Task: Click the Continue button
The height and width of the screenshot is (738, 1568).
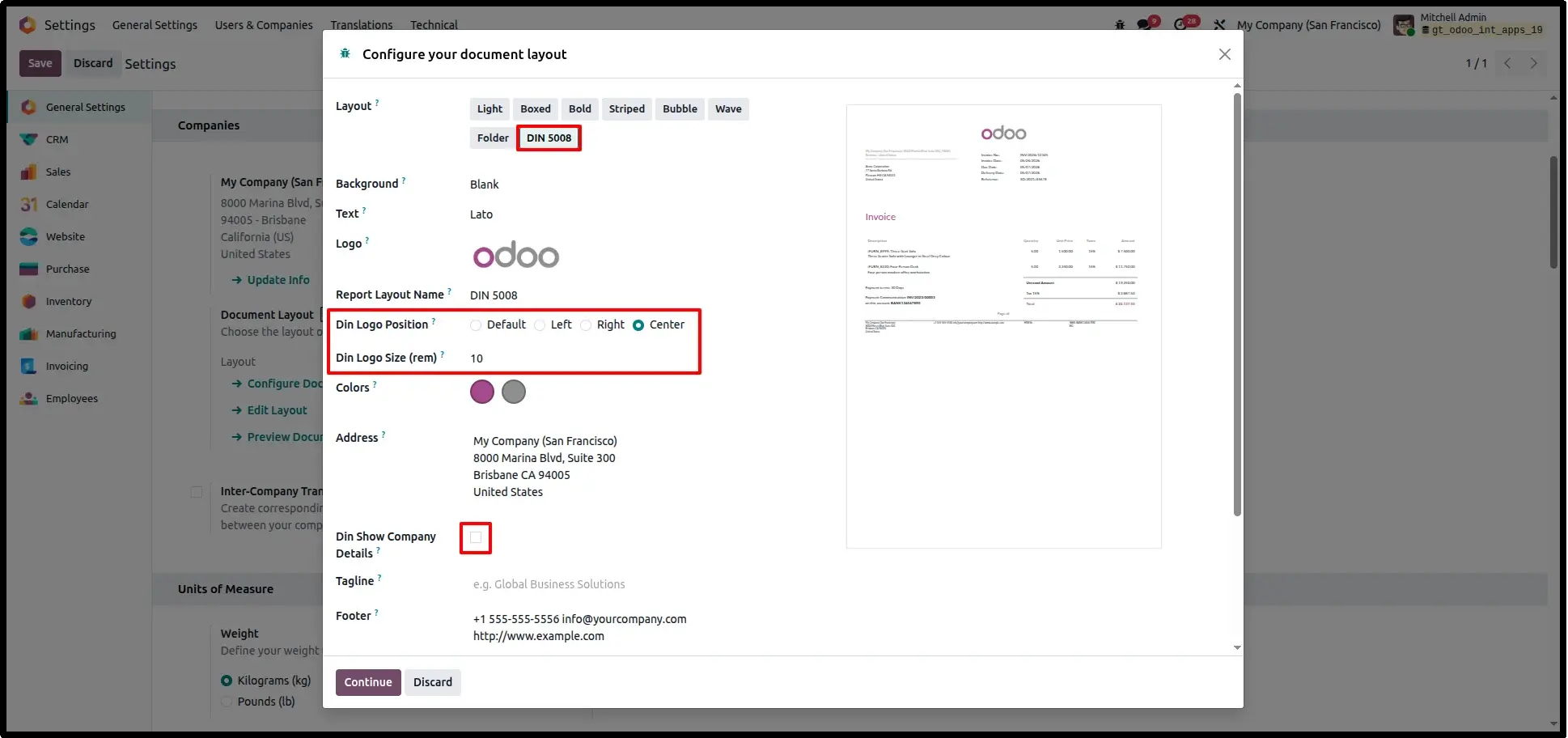Action: coord(368,682)
